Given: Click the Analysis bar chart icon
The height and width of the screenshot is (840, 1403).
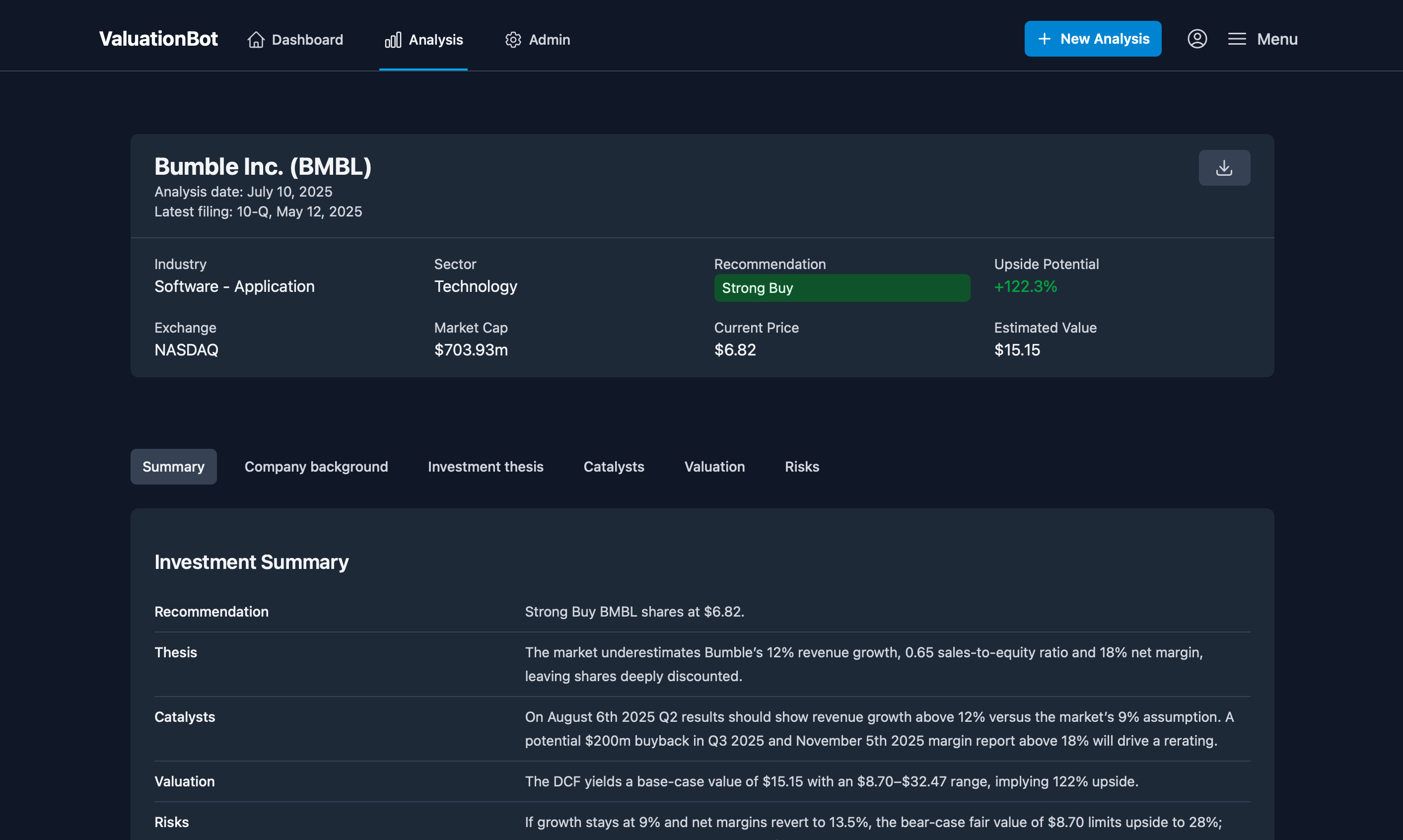Looking at the screenshot, I should tap(393, 40).
